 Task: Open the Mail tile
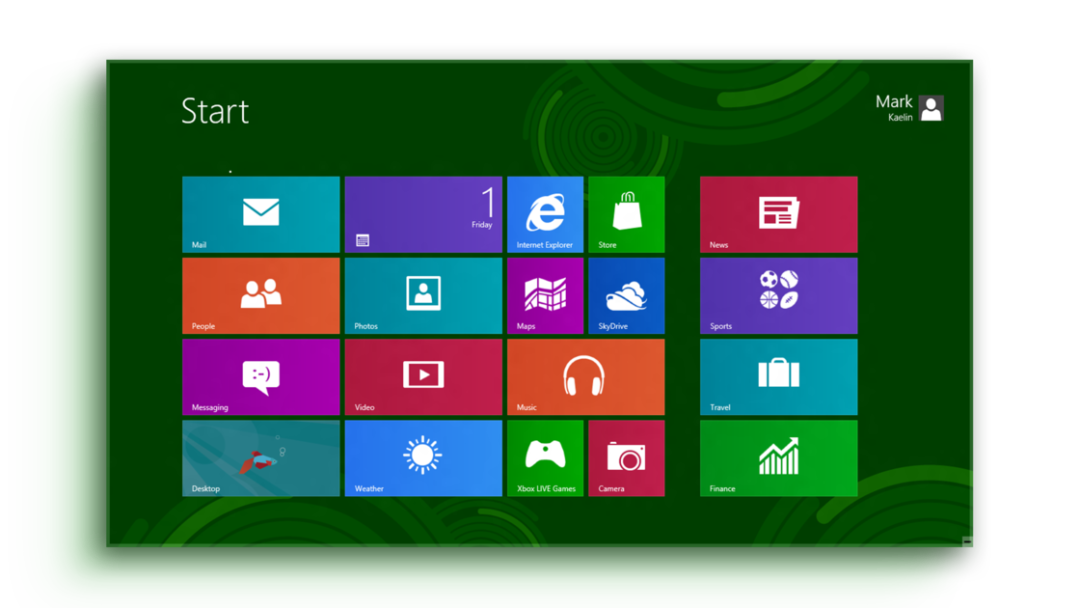260,214
